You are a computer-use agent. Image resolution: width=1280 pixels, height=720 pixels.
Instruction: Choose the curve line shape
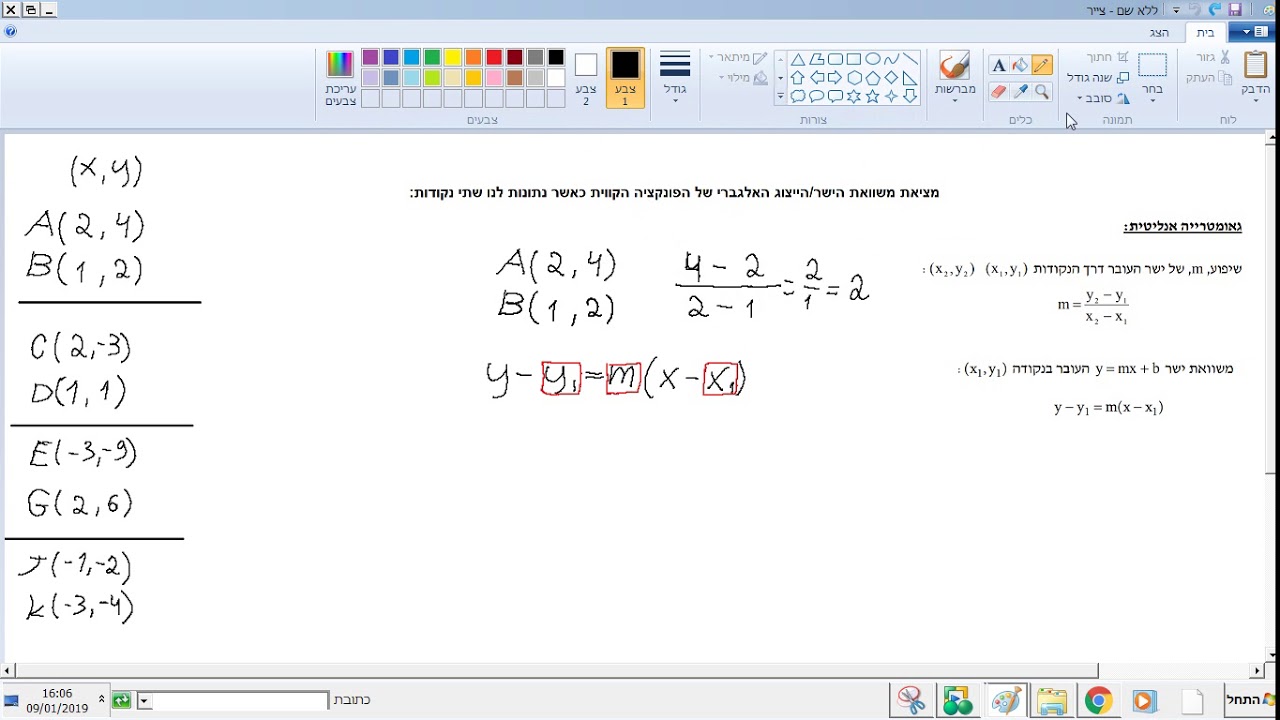point(891,59)
